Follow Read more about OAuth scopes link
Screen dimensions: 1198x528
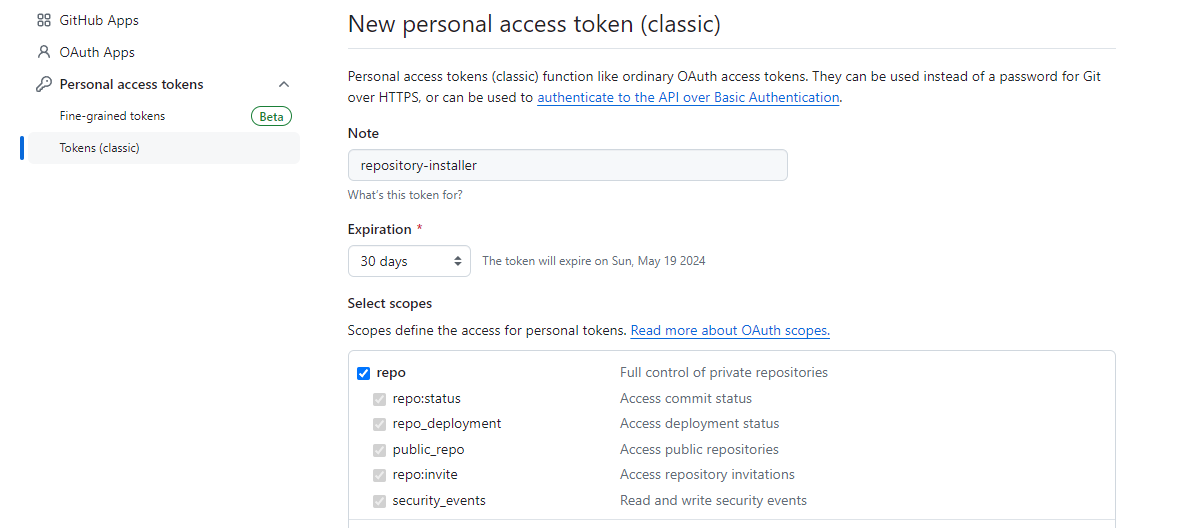click(730, 330)
